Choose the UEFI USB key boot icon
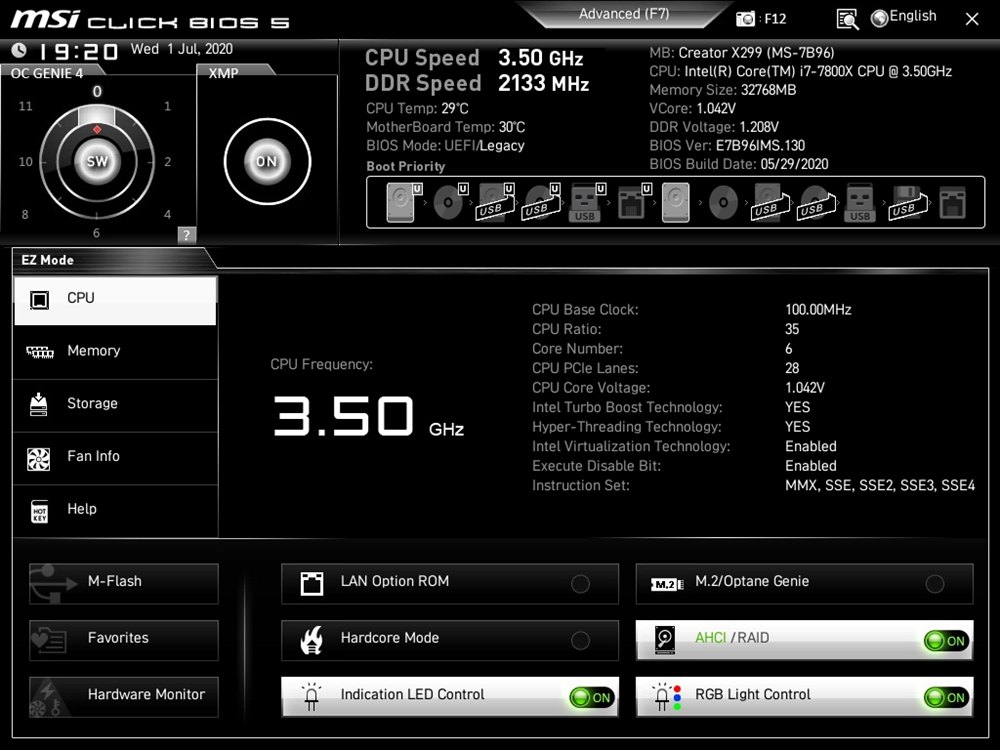The height and width of the screenshot is (750, 1000). coord(586,203)
